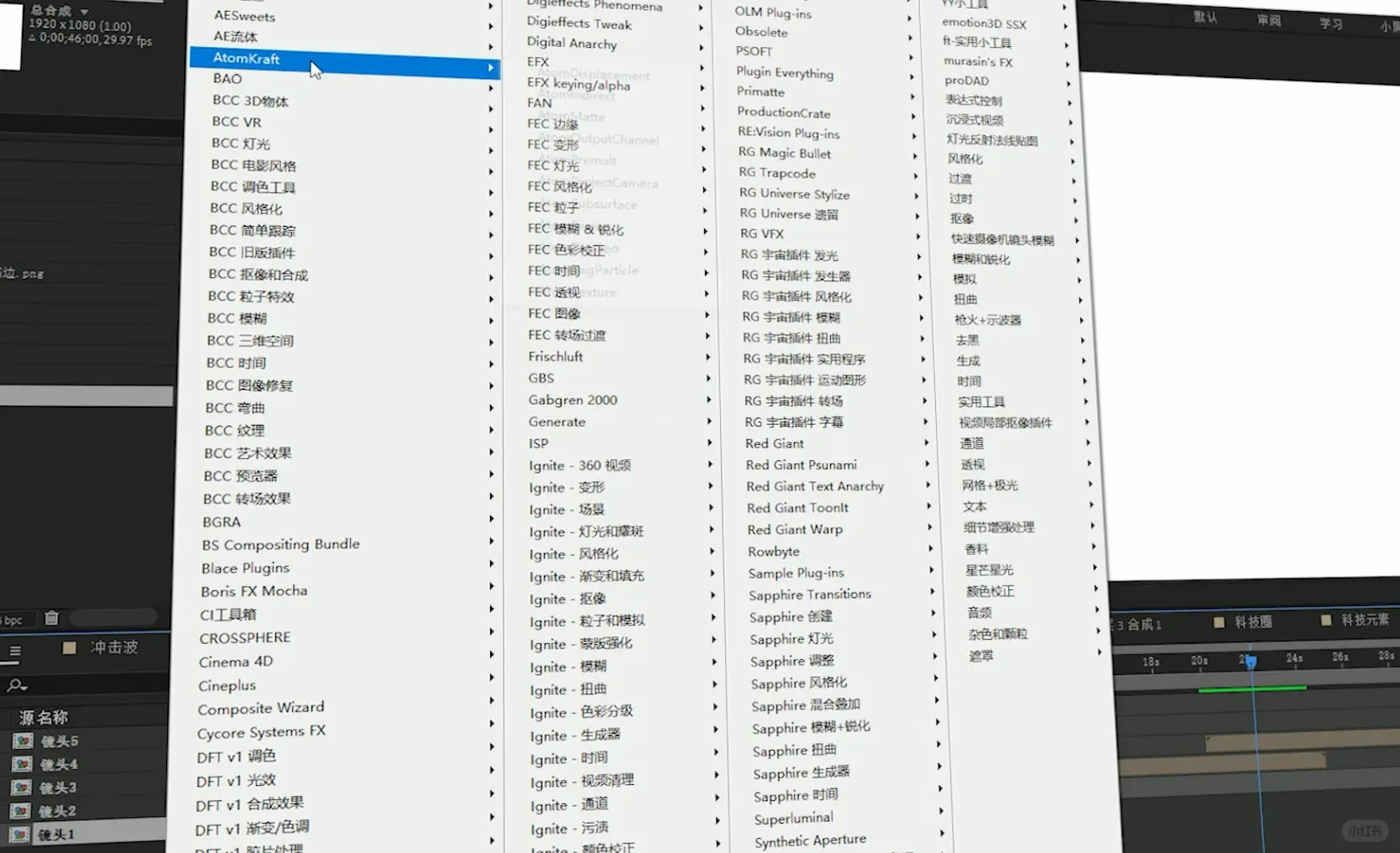
Task: Open the highlighted AtomKraft submenu
Action: point(345,63)
